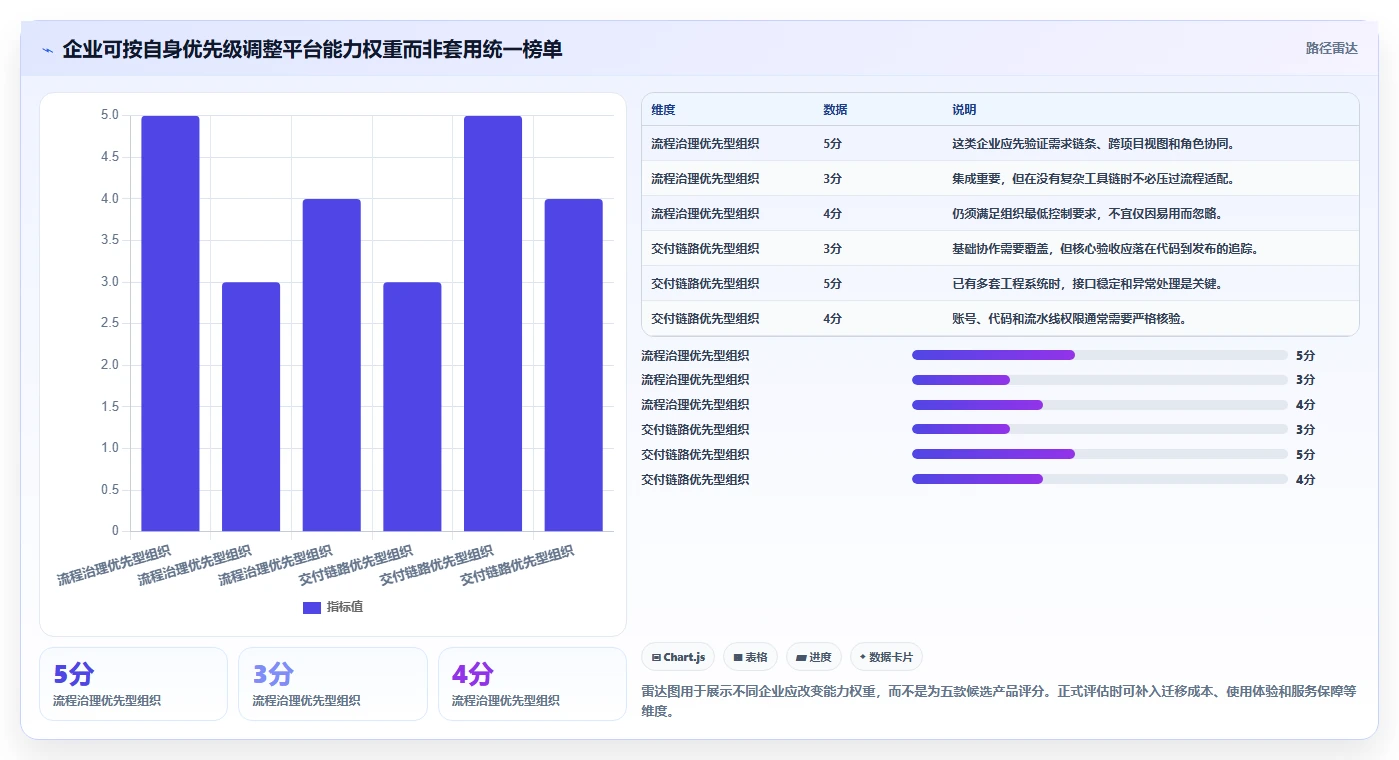Click the description starting 集成重要
The image size is (1399, 760).
pos(1094,179)
